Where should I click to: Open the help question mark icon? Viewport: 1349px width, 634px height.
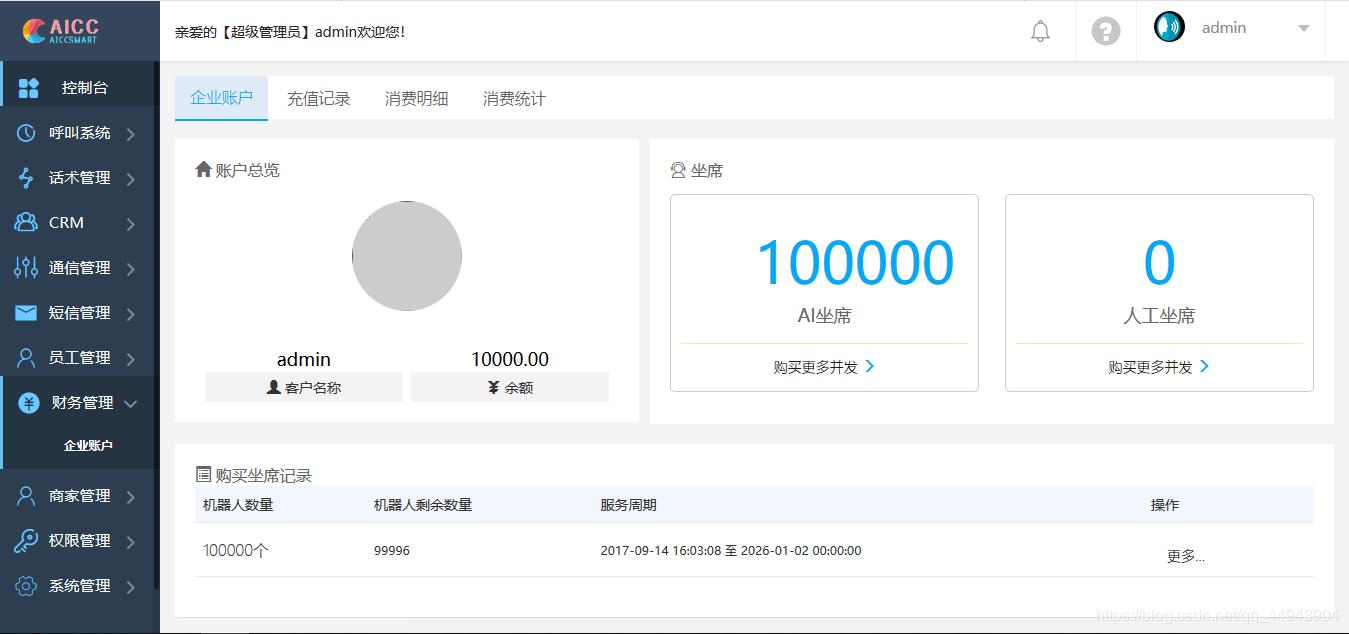tap(1105, 31)
